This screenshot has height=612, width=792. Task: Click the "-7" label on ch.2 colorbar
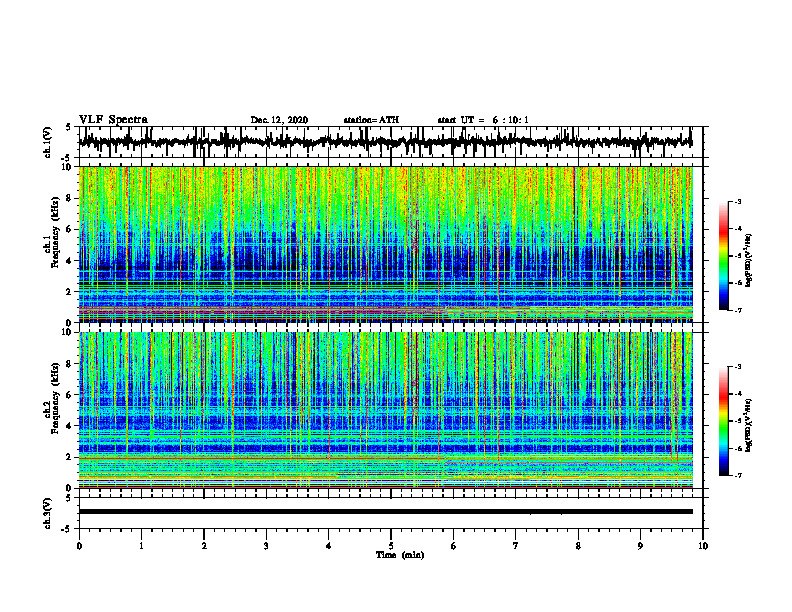coord(737,476)
